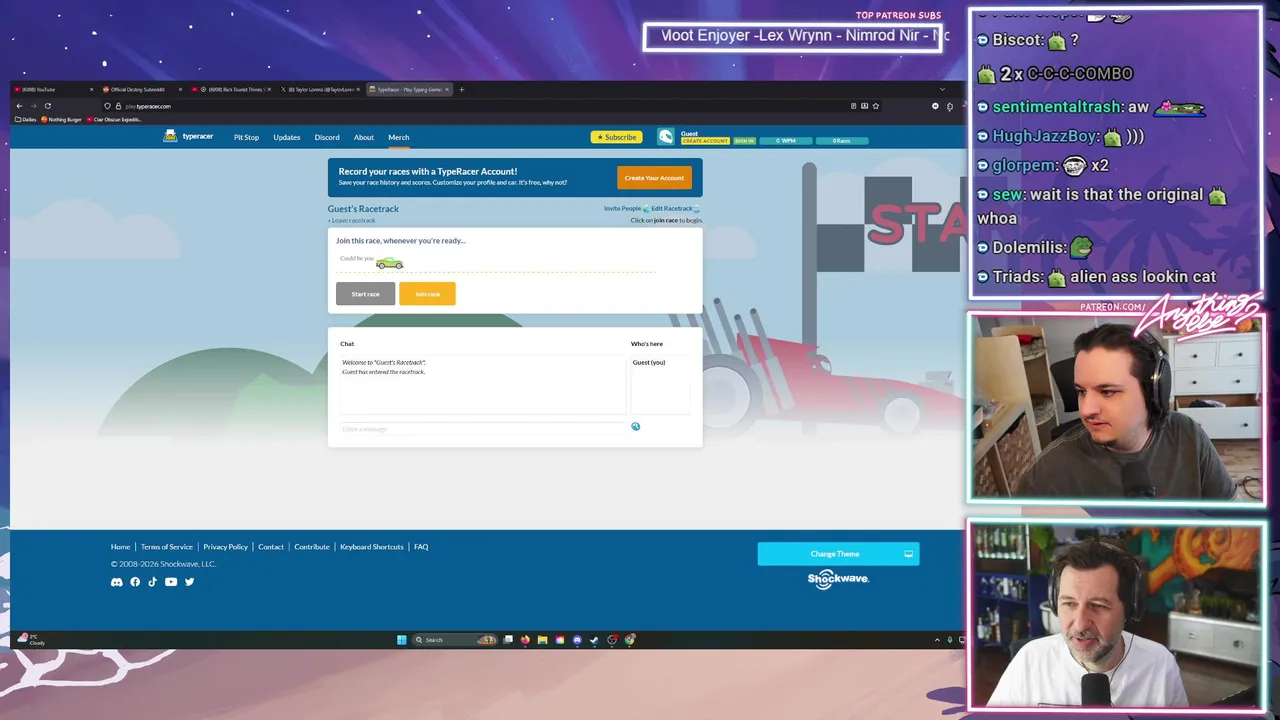Screen dimensions: 1280x720
Task: Click the grey Start race button
Action: pyautogui.click(x=365, y=294)
